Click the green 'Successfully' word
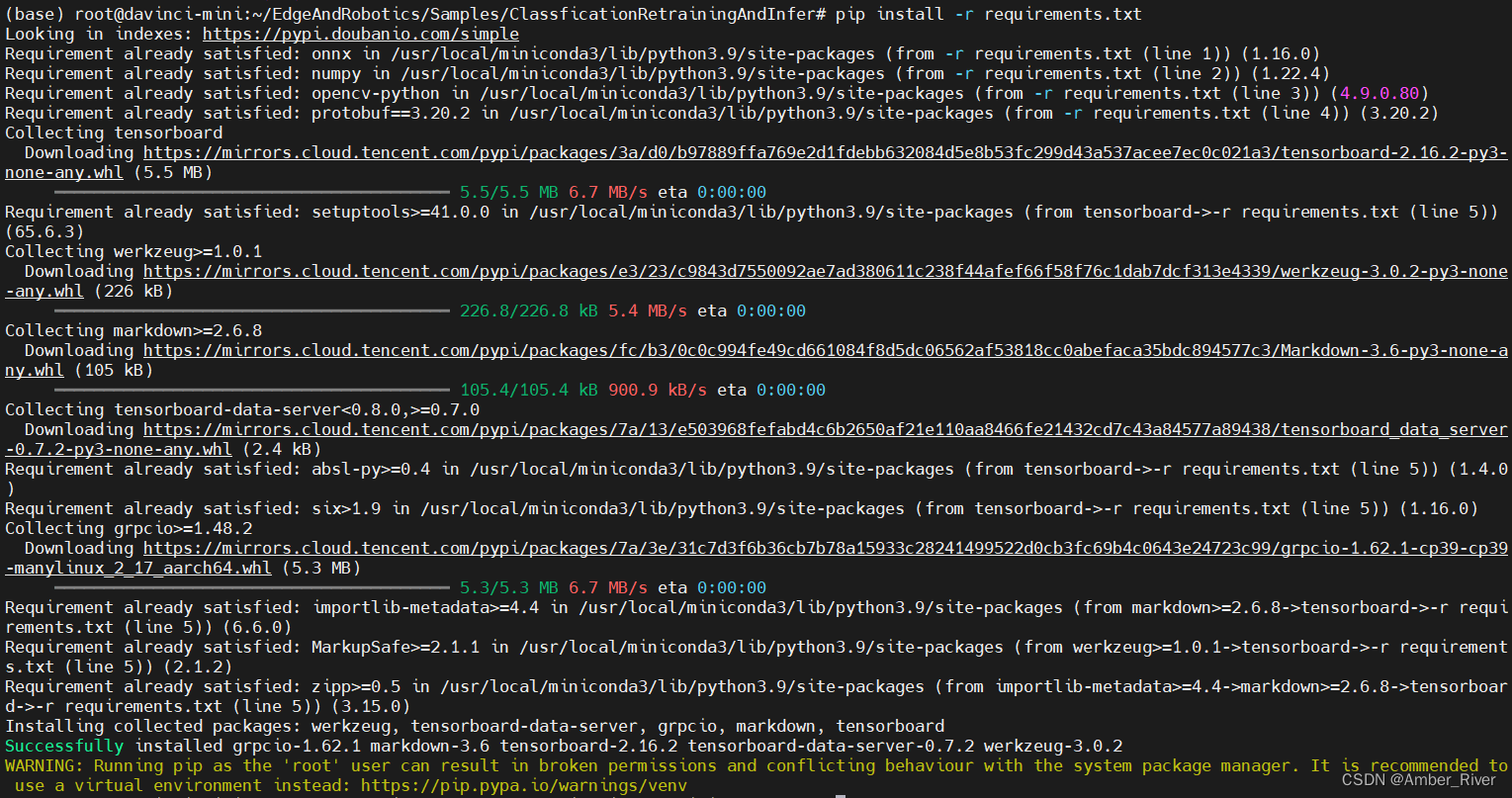This screenshot has width=1512, height=798. click(64, 746)
